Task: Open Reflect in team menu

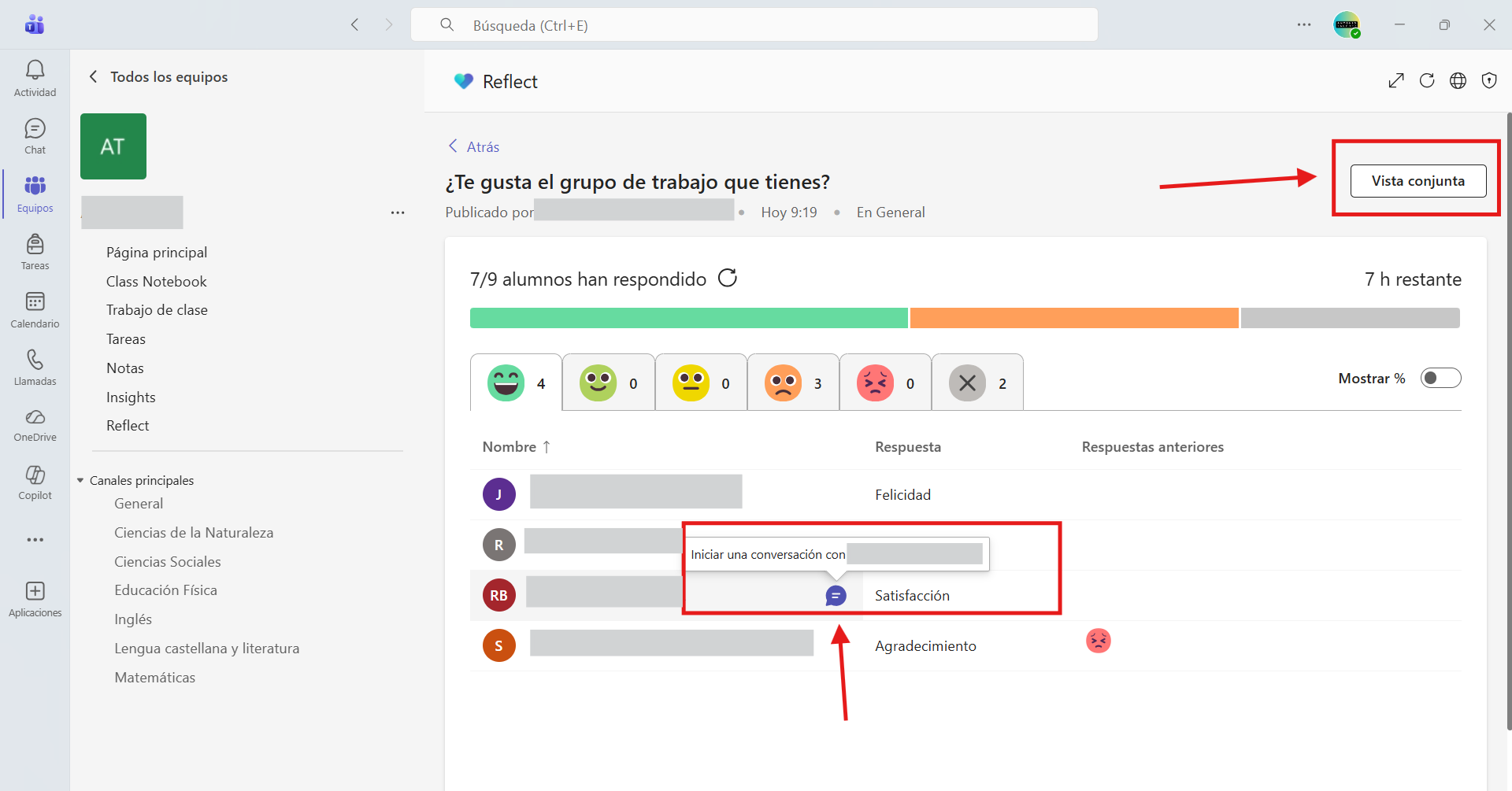Action: coord(128,425)
